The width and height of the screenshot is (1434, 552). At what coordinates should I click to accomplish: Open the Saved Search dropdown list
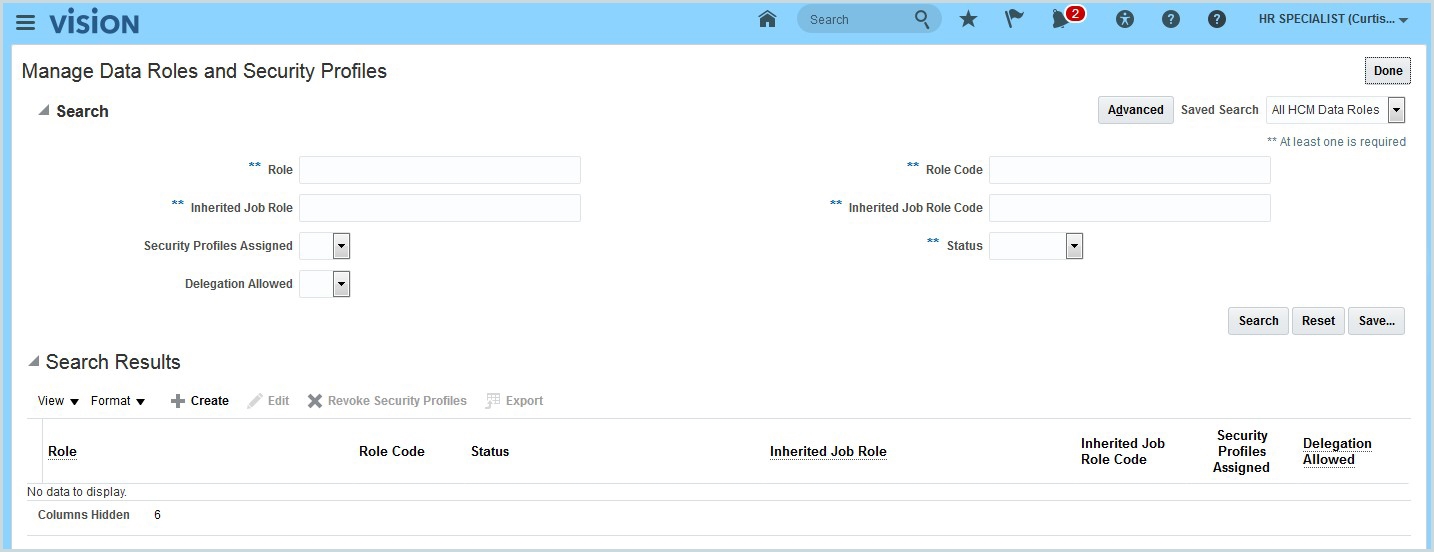click(x=1396, y=110)
